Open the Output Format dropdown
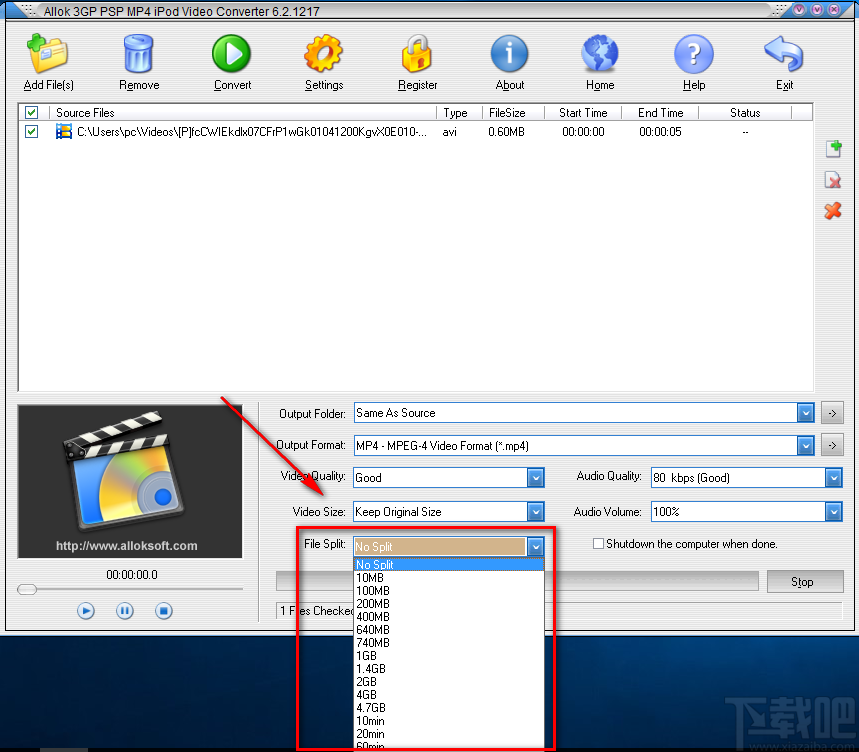Viewport: 859px width, 752px height. pos(805,446)
